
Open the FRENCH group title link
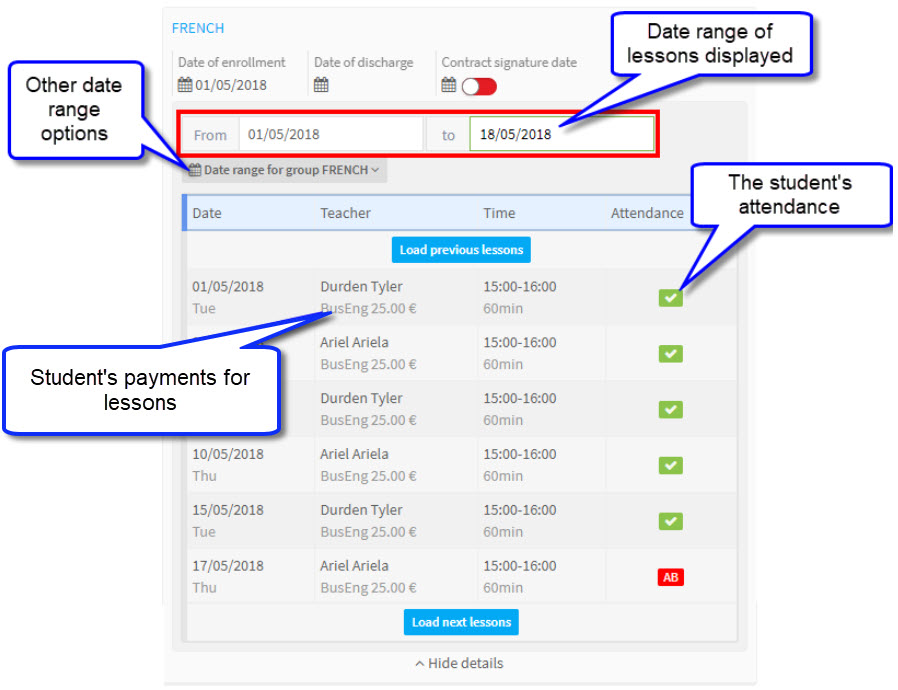tap(198, 28)
